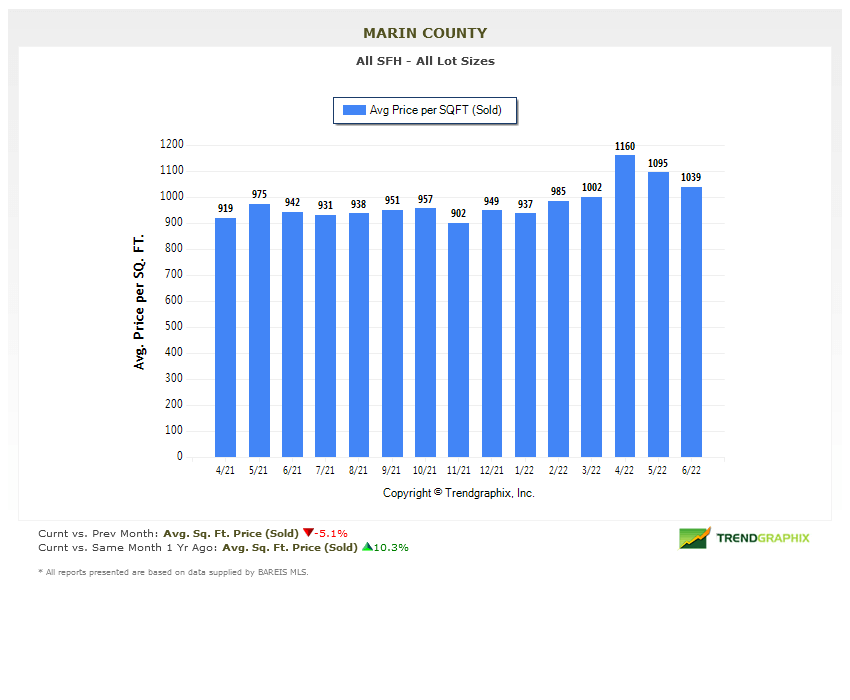Toggle the Avg Price per SQFT (Sold) legend
850x700 pixels.
pos(425,111)
